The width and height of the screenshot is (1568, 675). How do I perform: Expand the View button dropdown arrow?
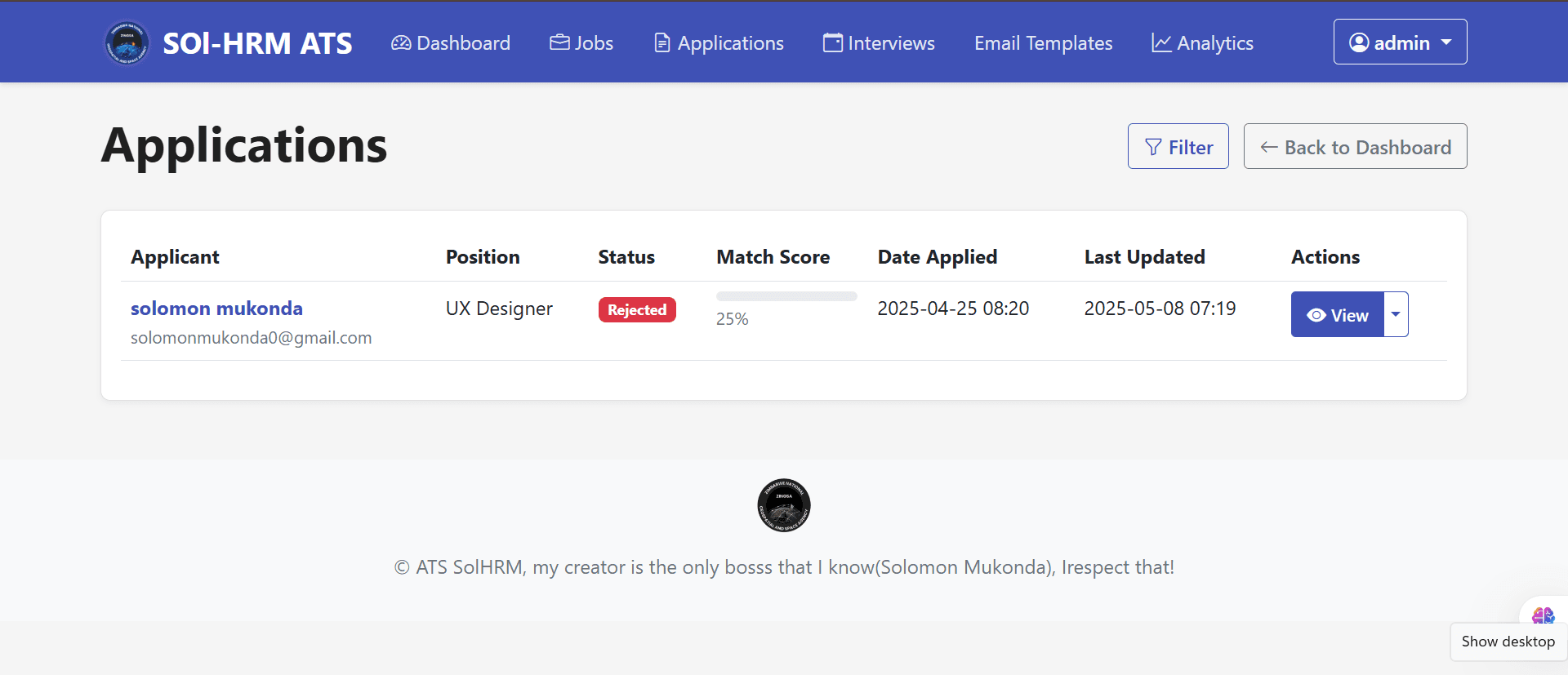click(1396, 314)
